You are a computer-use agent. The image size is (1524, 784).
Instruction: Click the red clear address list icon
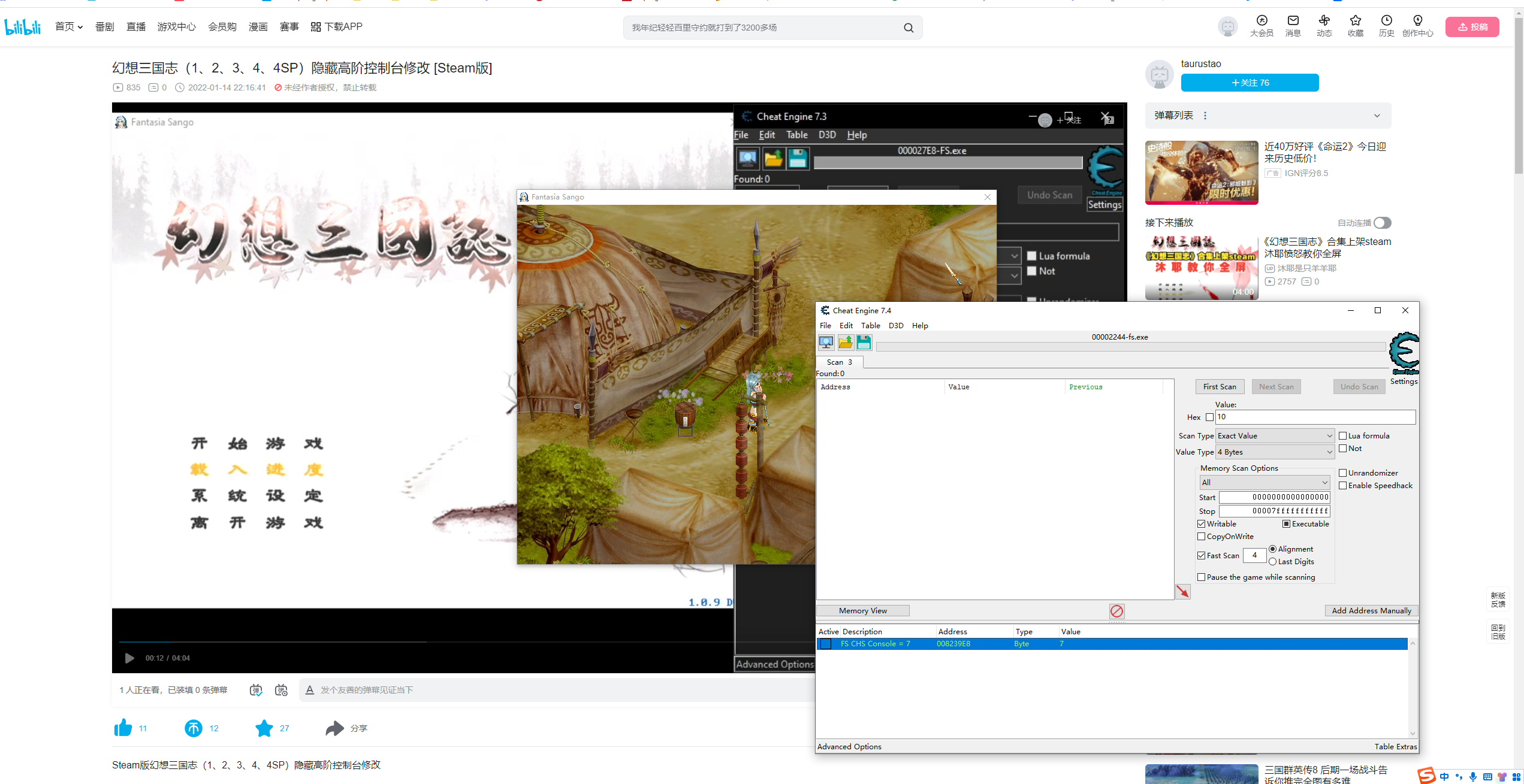[x=1116, y=611]
